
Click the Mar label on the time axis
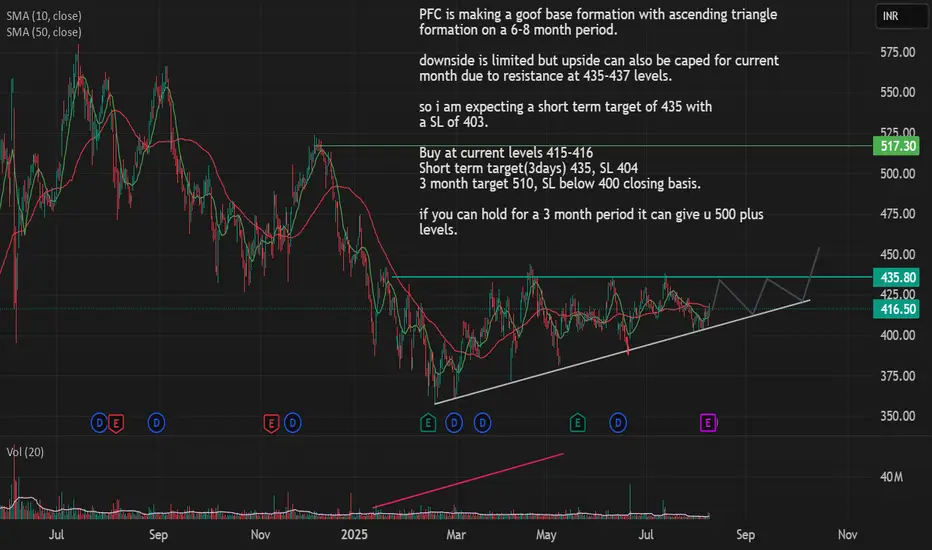click(x=456, y=535)
